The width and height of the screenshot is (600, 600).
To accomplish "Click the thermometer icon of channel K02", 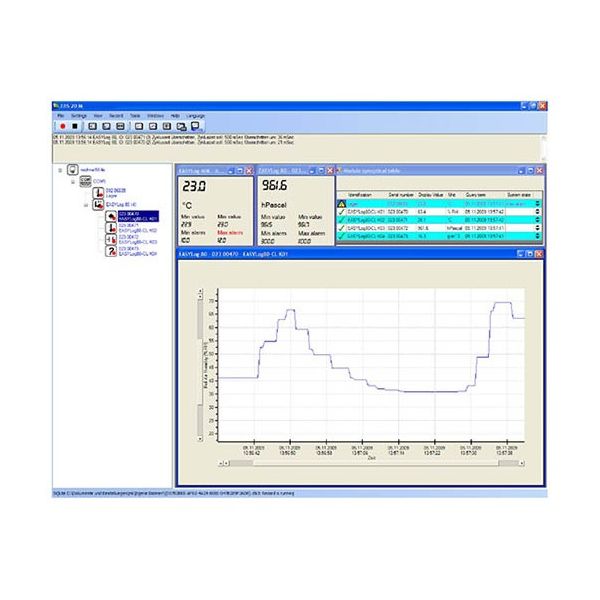I will click(111, 228).
